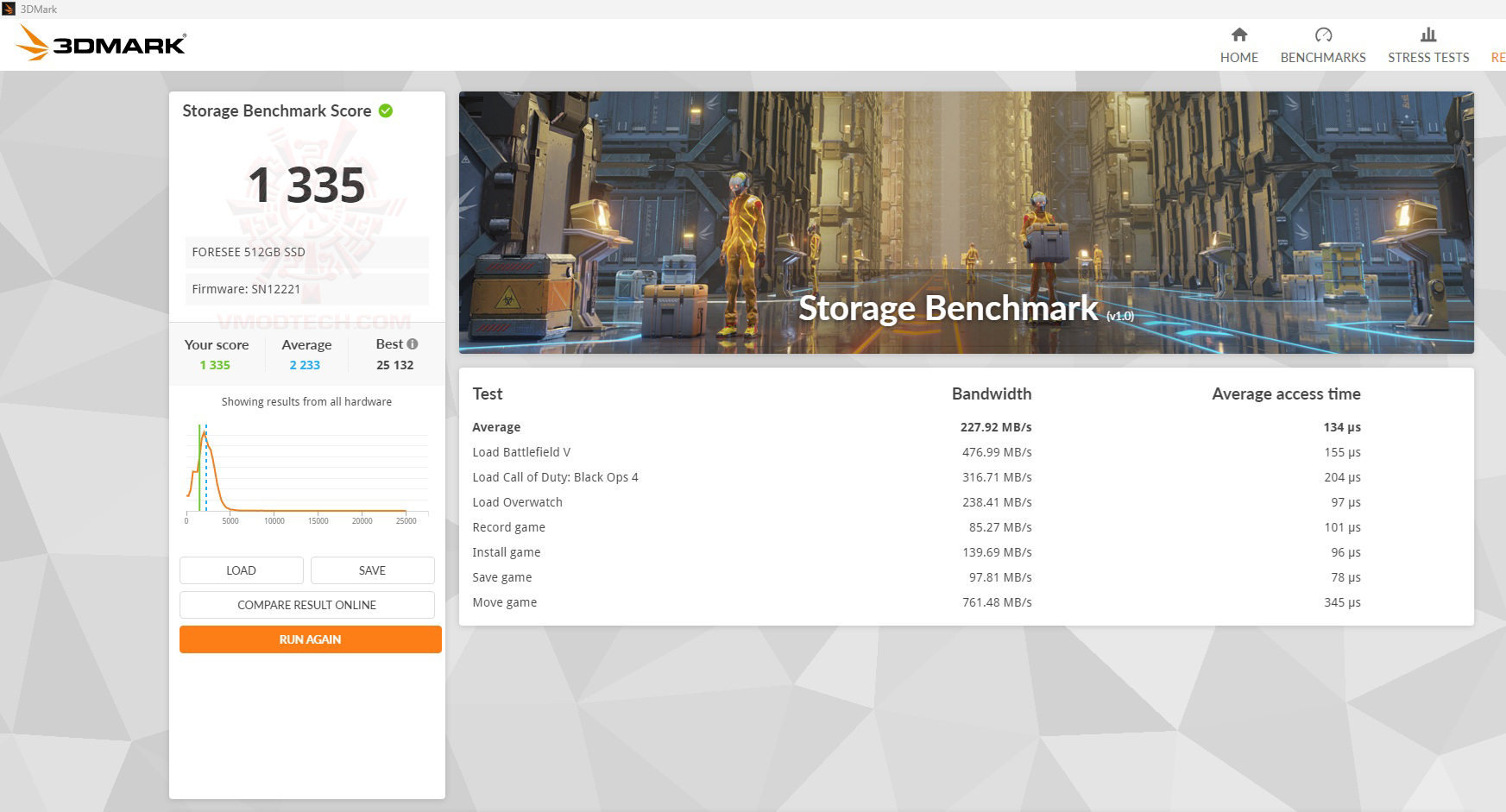Click the 204 µs access time value
The height and width of the screenshot is (812, 1506).
coord(1342,477)
